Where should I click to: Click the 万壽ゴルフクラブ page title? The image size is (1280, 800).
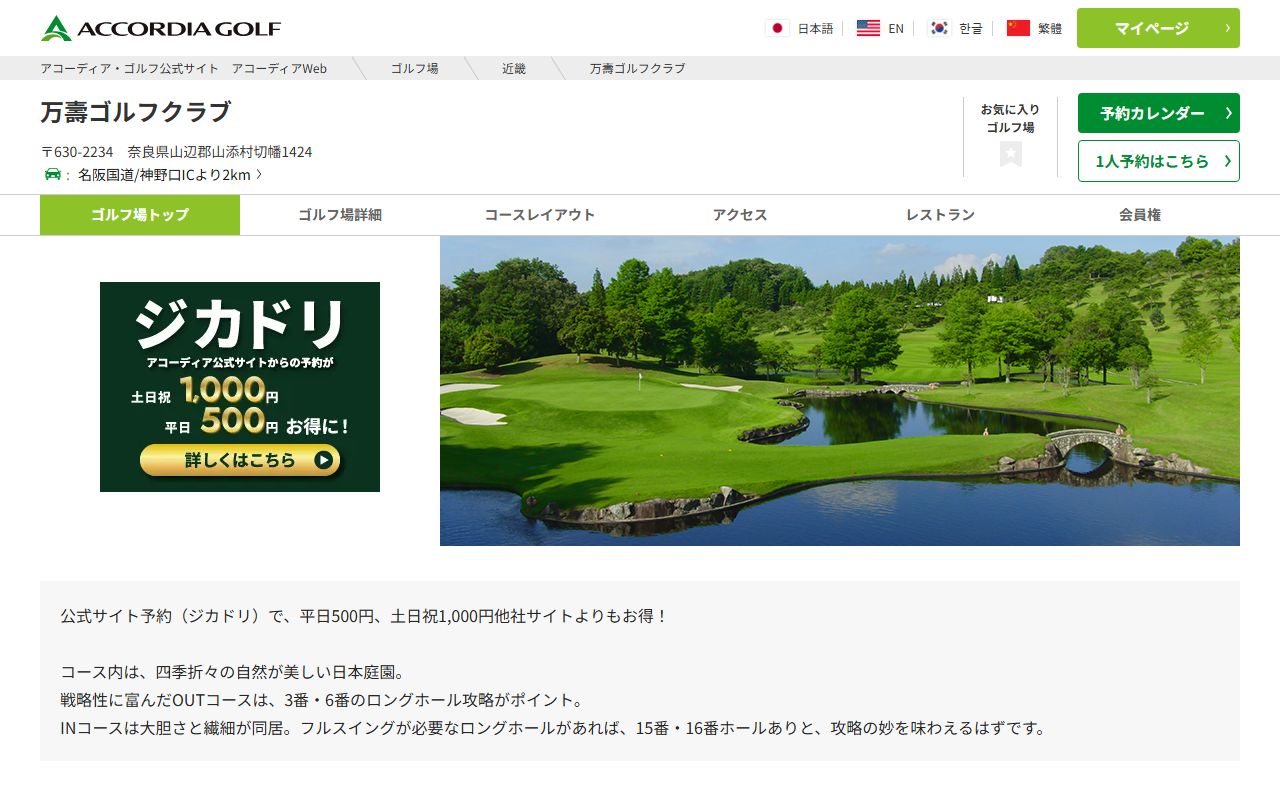[136, 112]
